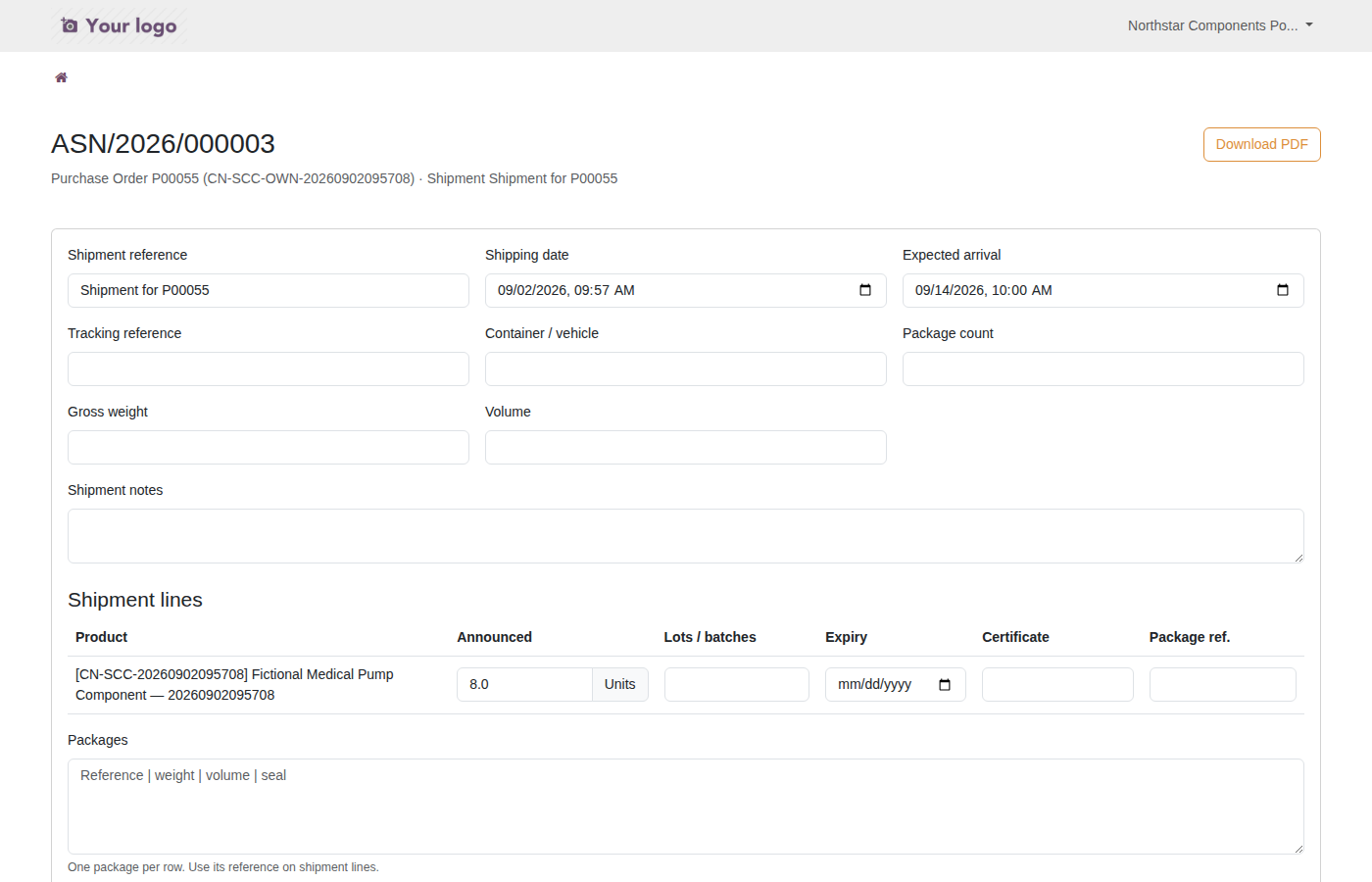Click the Product column header
Viewport: 1372px width, 882px height.
[102, 637]
